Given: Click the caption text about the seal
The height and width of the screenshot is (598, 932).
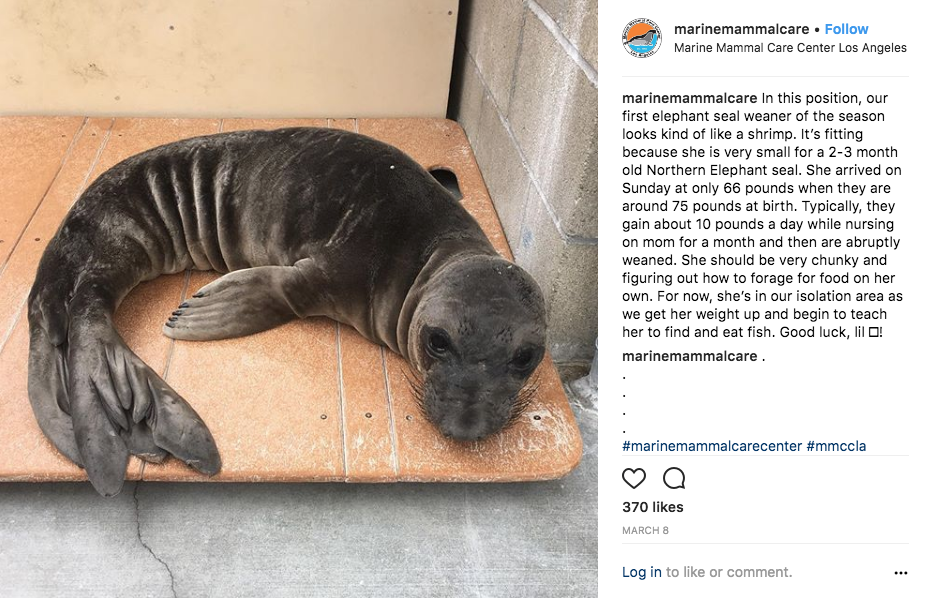Looking at the screenshot, I should (x=762, y=215).
